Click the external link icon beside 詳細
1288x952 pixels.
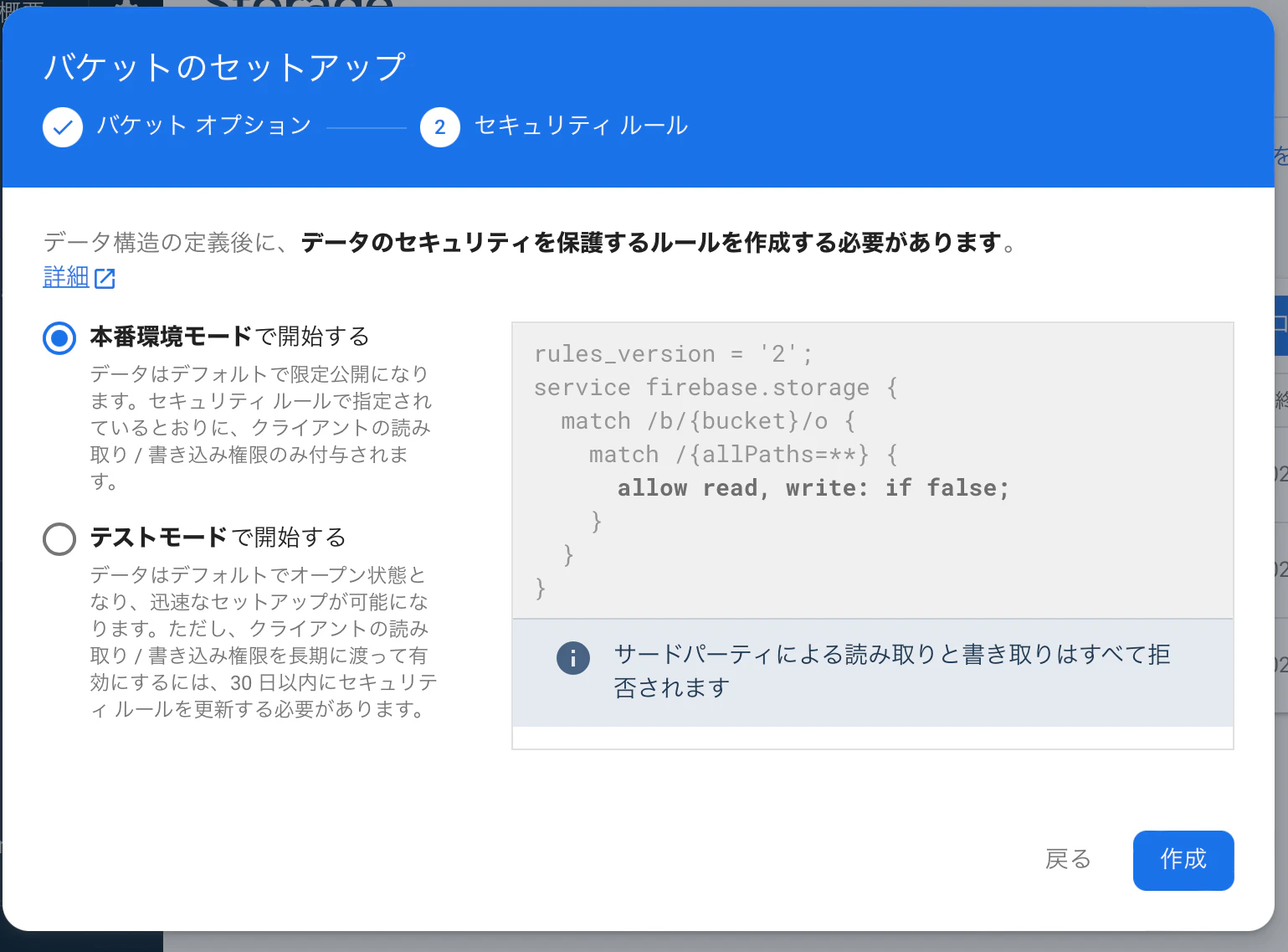105,279
